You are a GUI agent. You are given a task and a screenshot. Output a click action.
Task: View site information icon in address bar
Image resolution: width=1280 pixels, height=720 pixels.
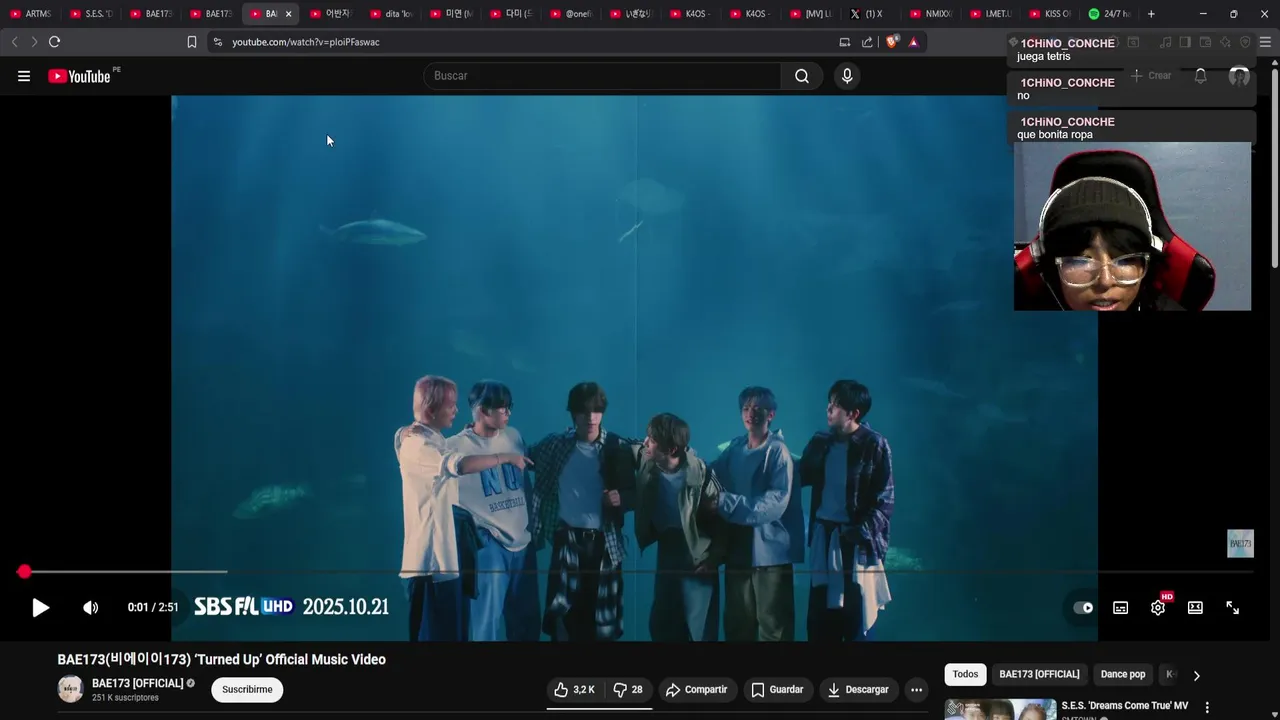tap(217, 42)
